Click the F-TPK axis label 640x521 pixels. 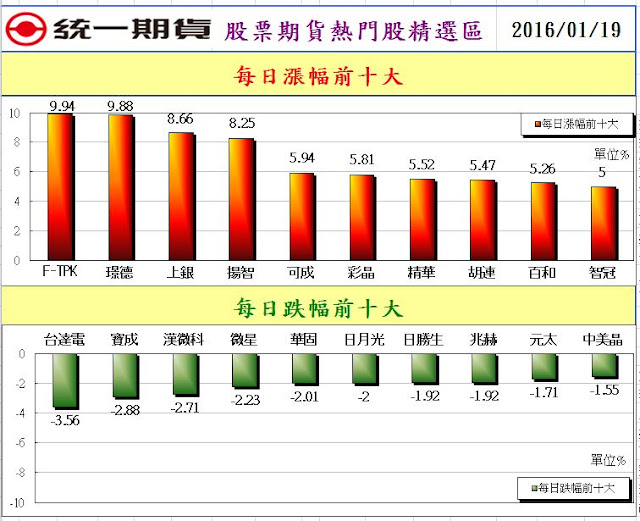pos(60,271)
